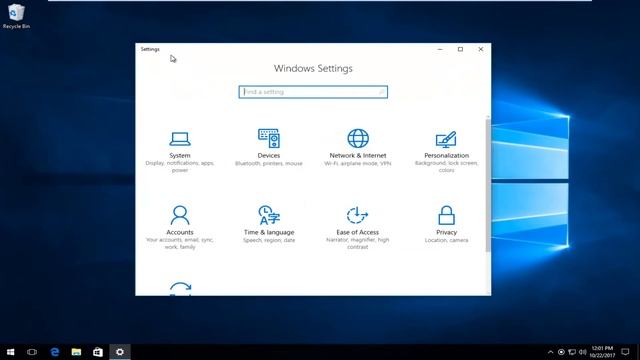Click the 'Location, camera' description
This screenshot has width=640, height=360.
click(x=446, y=240)
